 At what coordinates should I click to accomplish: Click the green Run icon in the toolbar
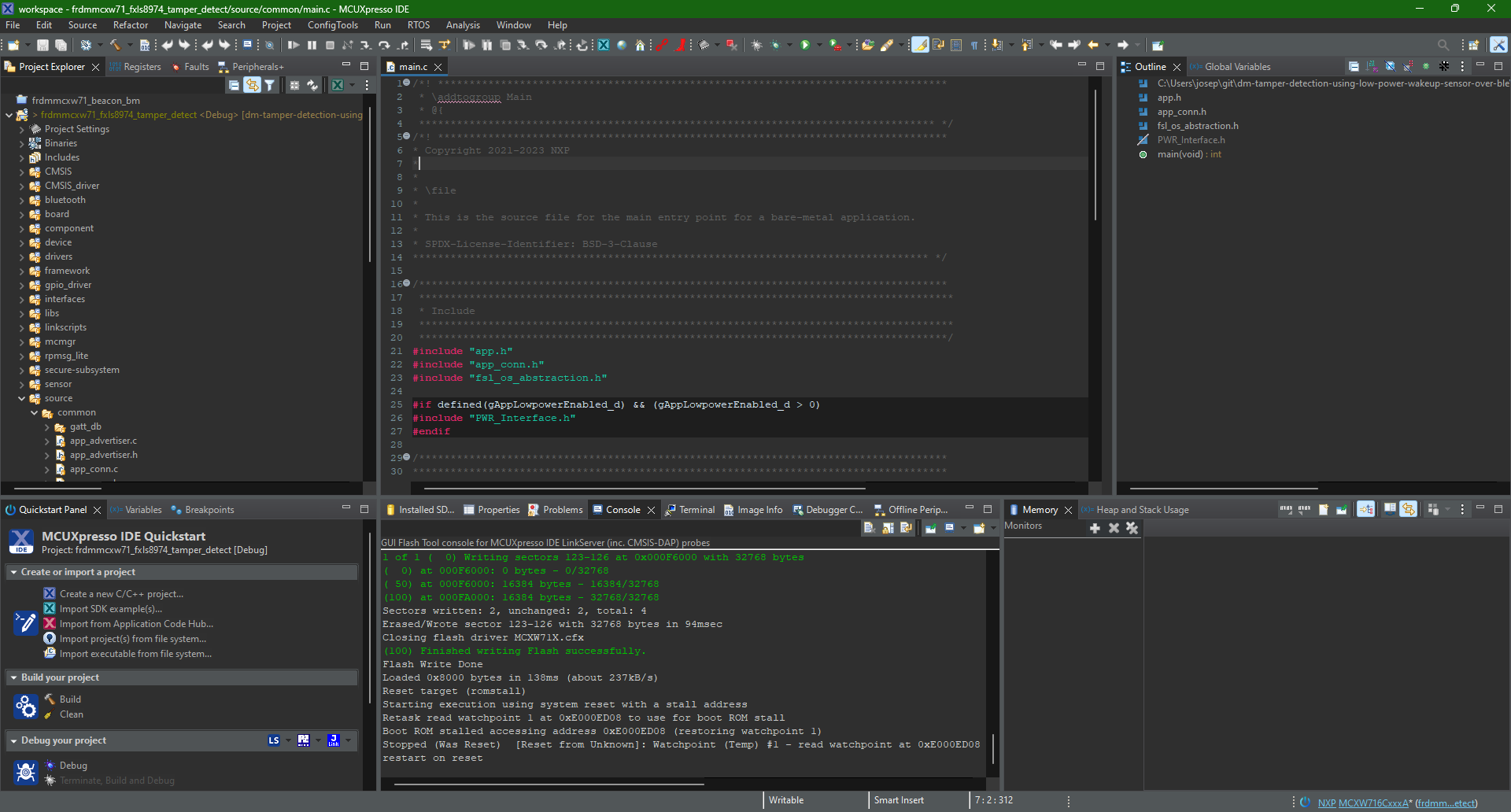(805, 46)
